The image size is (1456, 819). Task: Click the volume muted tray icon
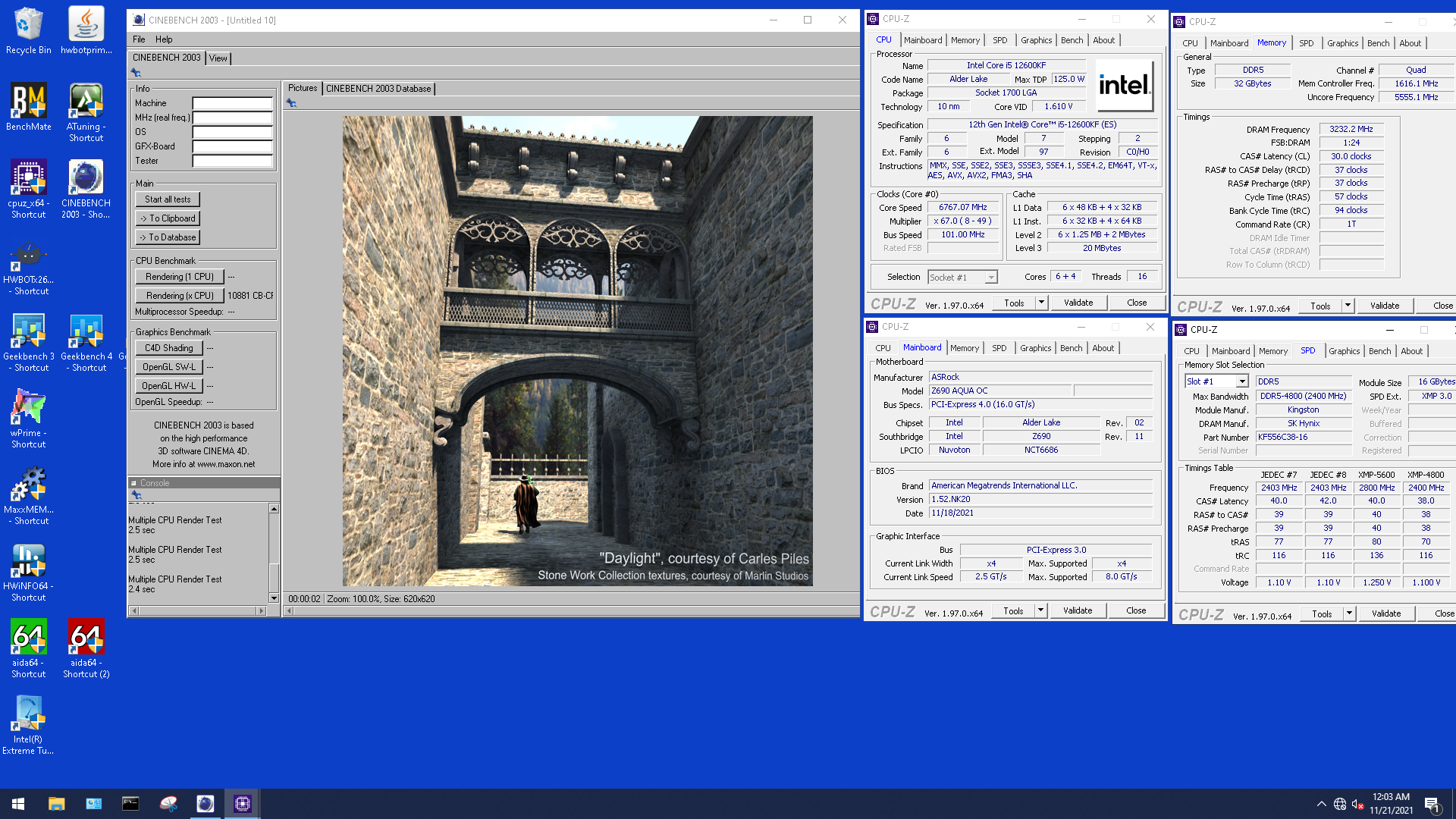1357,804
